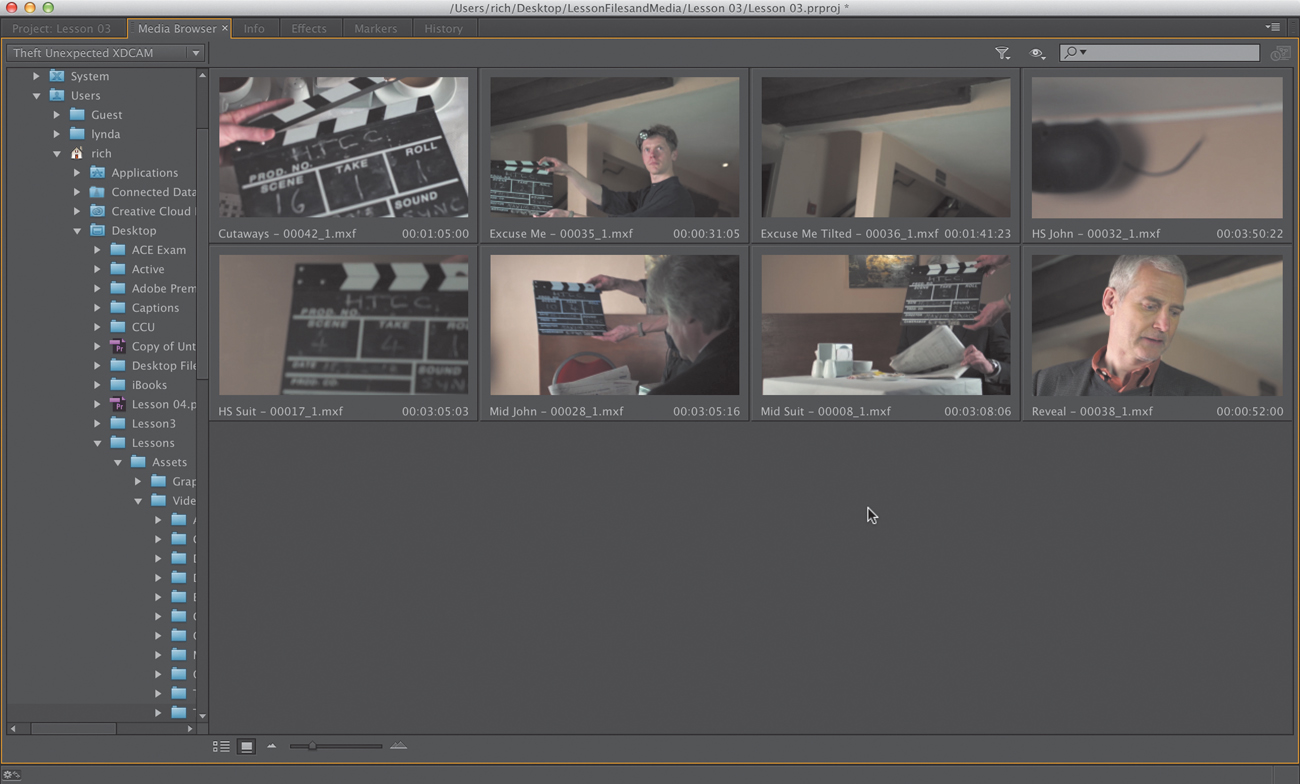
Task: Collapse the Assets folder
Action: click(x=117, y=462)
